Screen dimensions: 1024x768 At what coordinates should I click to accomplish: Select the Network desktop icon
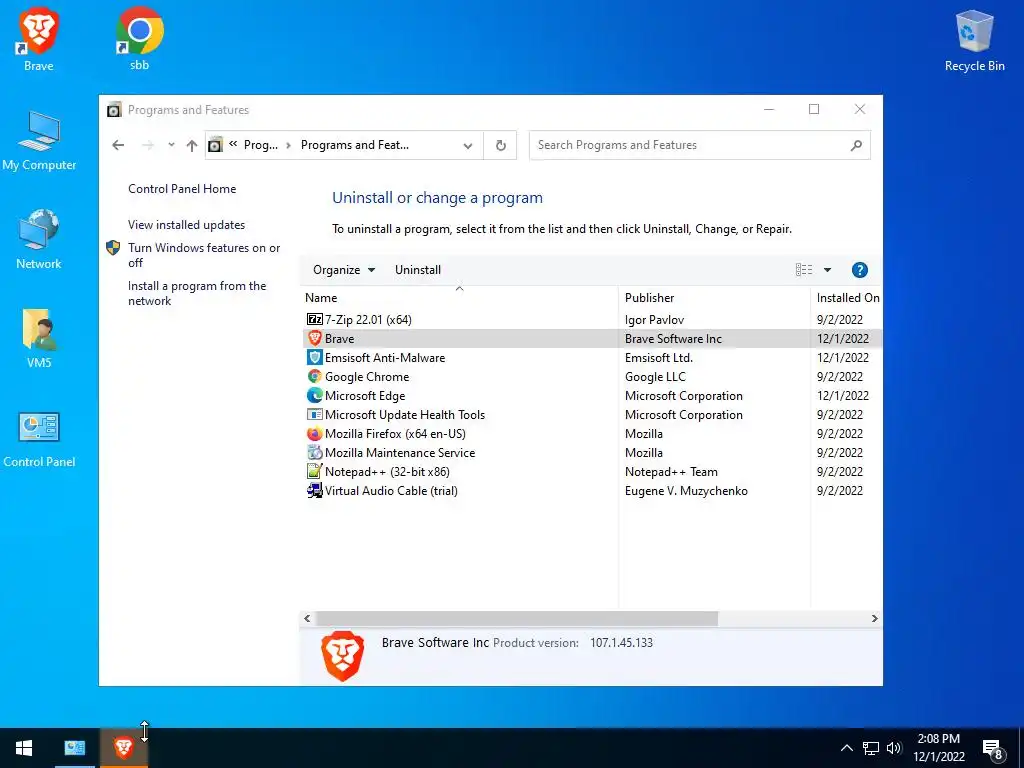coord(39,239)
